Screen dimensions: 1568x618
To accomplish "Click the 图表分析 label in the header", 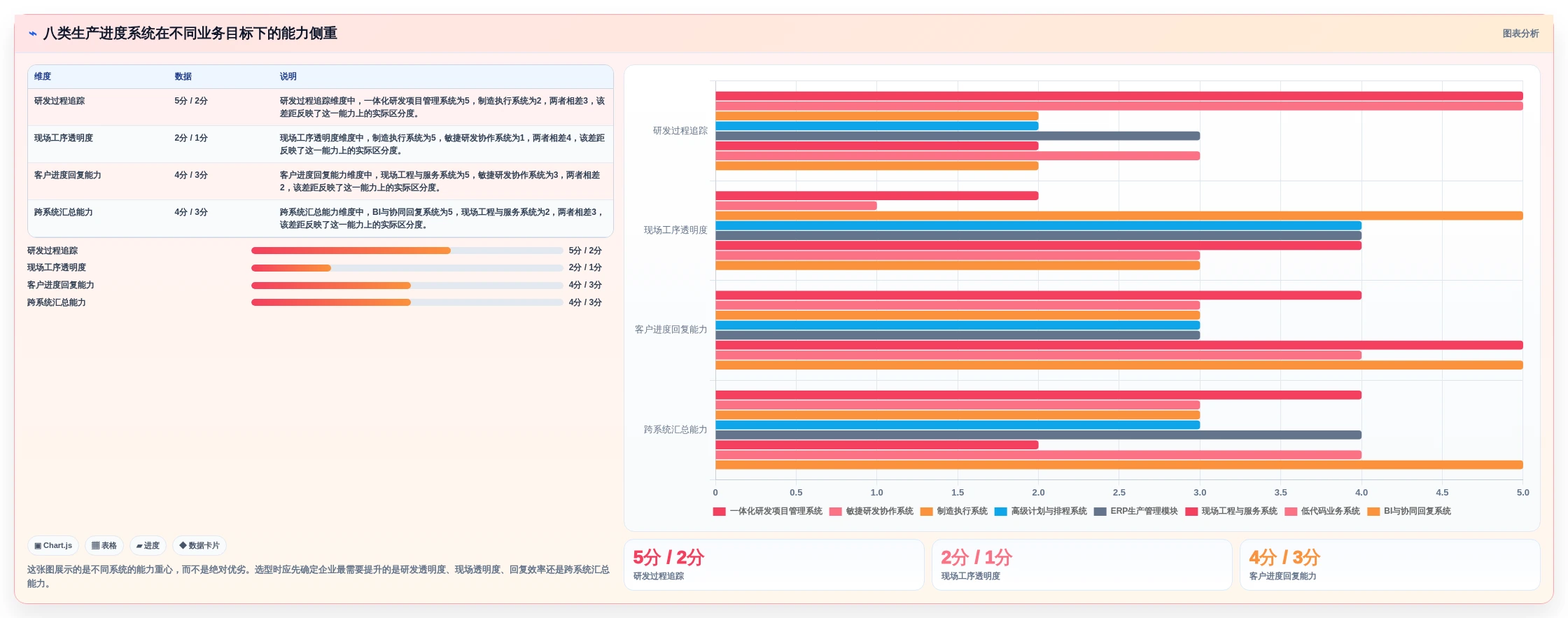I will coord(1520,34).
